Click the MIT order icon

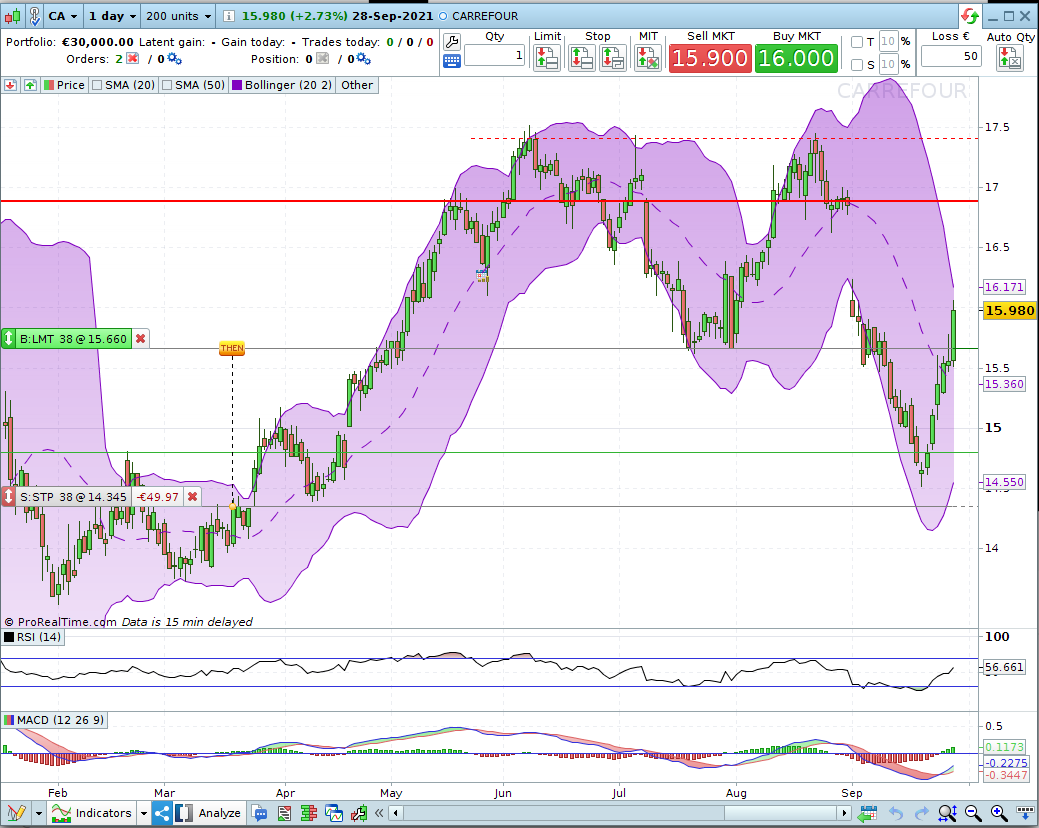648,58
